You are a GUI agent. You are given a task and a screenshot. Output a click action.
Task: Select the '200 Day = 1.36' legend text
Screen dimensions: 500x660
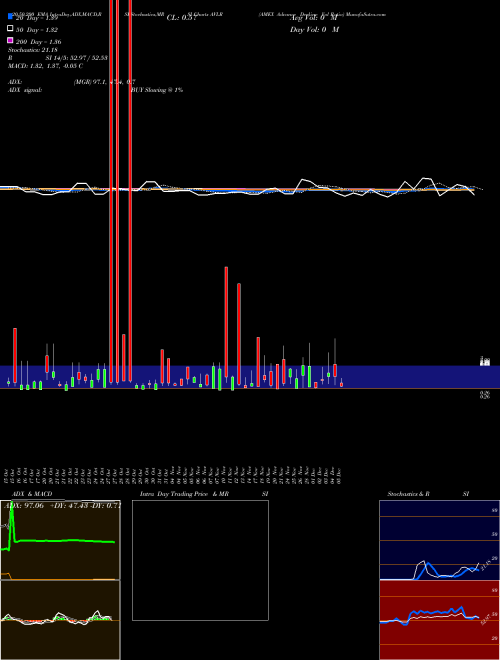point(38,42)
